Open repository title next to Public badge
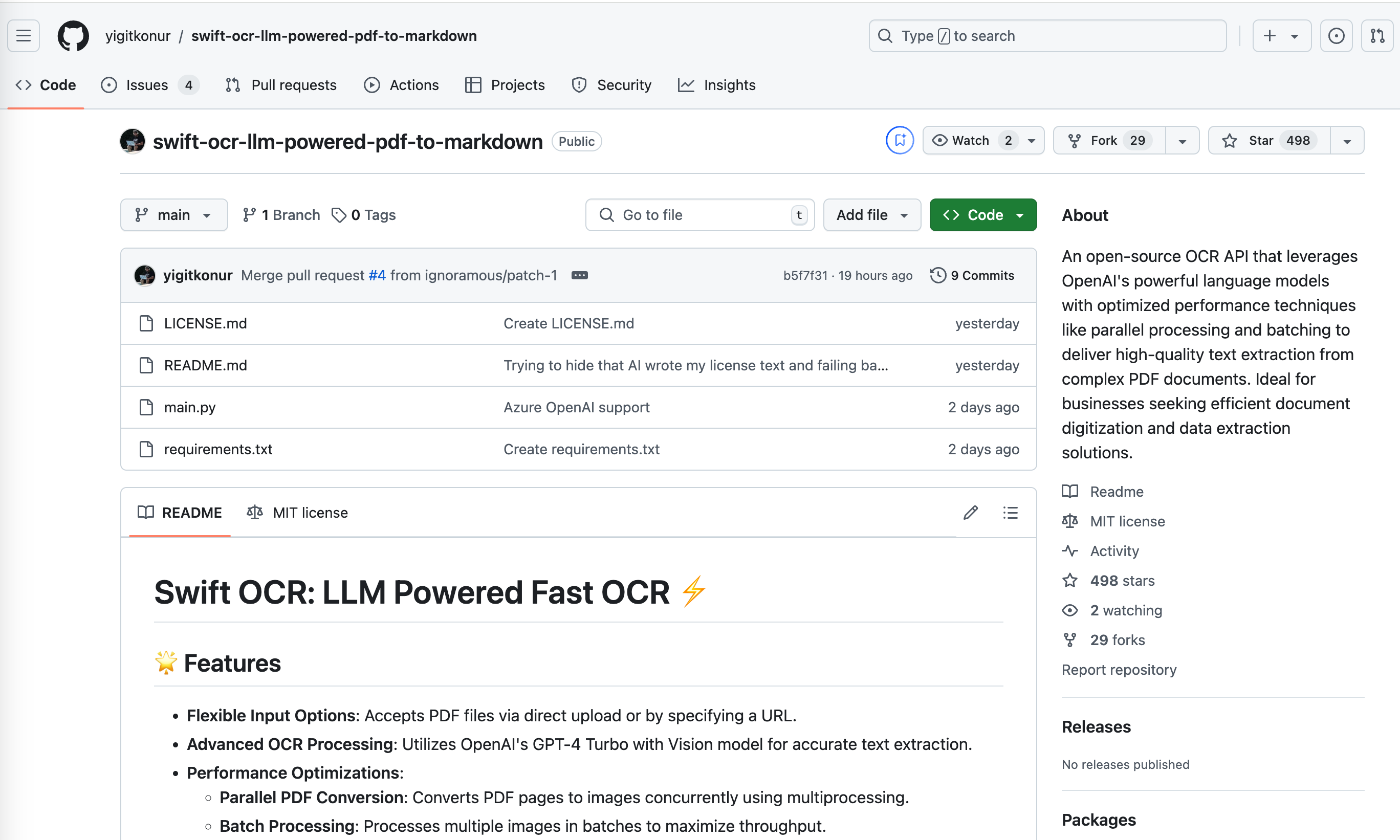Viewport: 1400px width, 840px height. pos(347,141)
